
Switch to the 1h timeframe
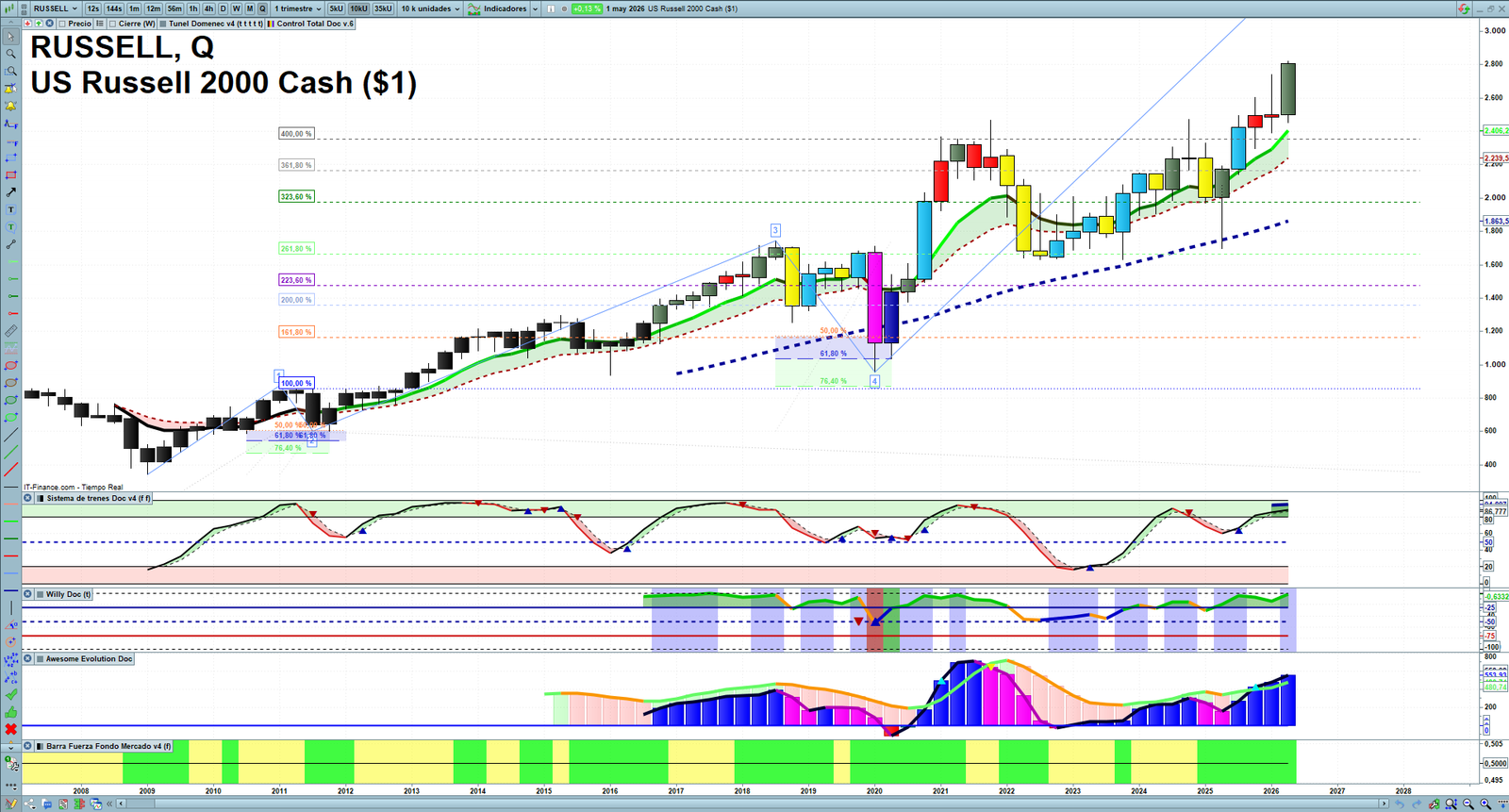click(x=193, y=8)
